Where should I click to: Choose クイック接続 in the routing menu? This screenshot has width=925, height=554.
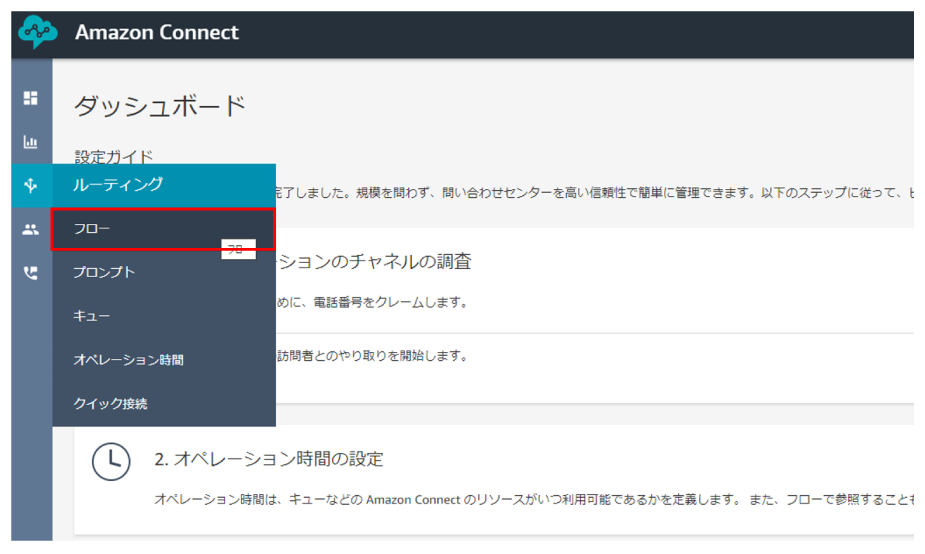click(164, 404)
